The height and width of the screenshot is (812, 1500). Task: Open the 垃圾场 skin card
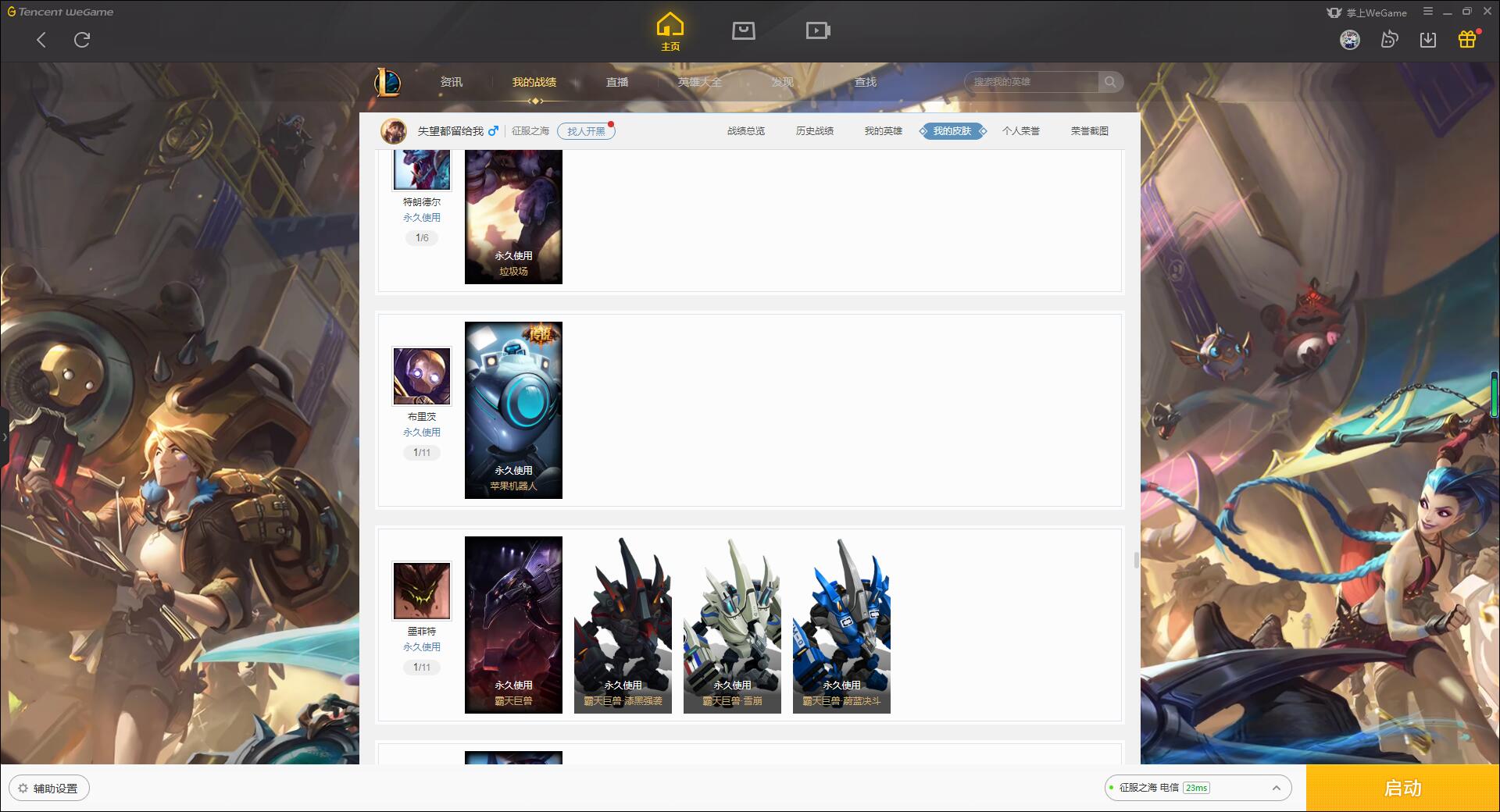[x=513, y=216]
